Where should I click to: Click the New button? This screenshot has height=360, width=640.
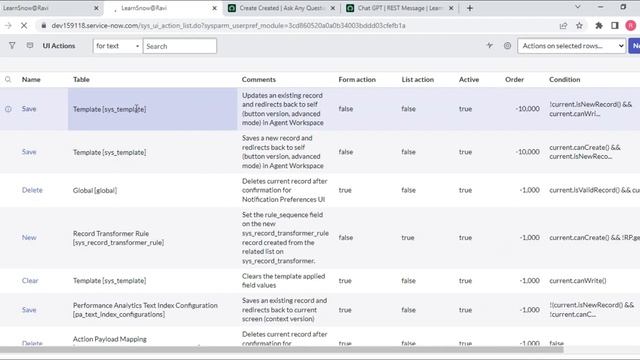[x=634, y=46]
